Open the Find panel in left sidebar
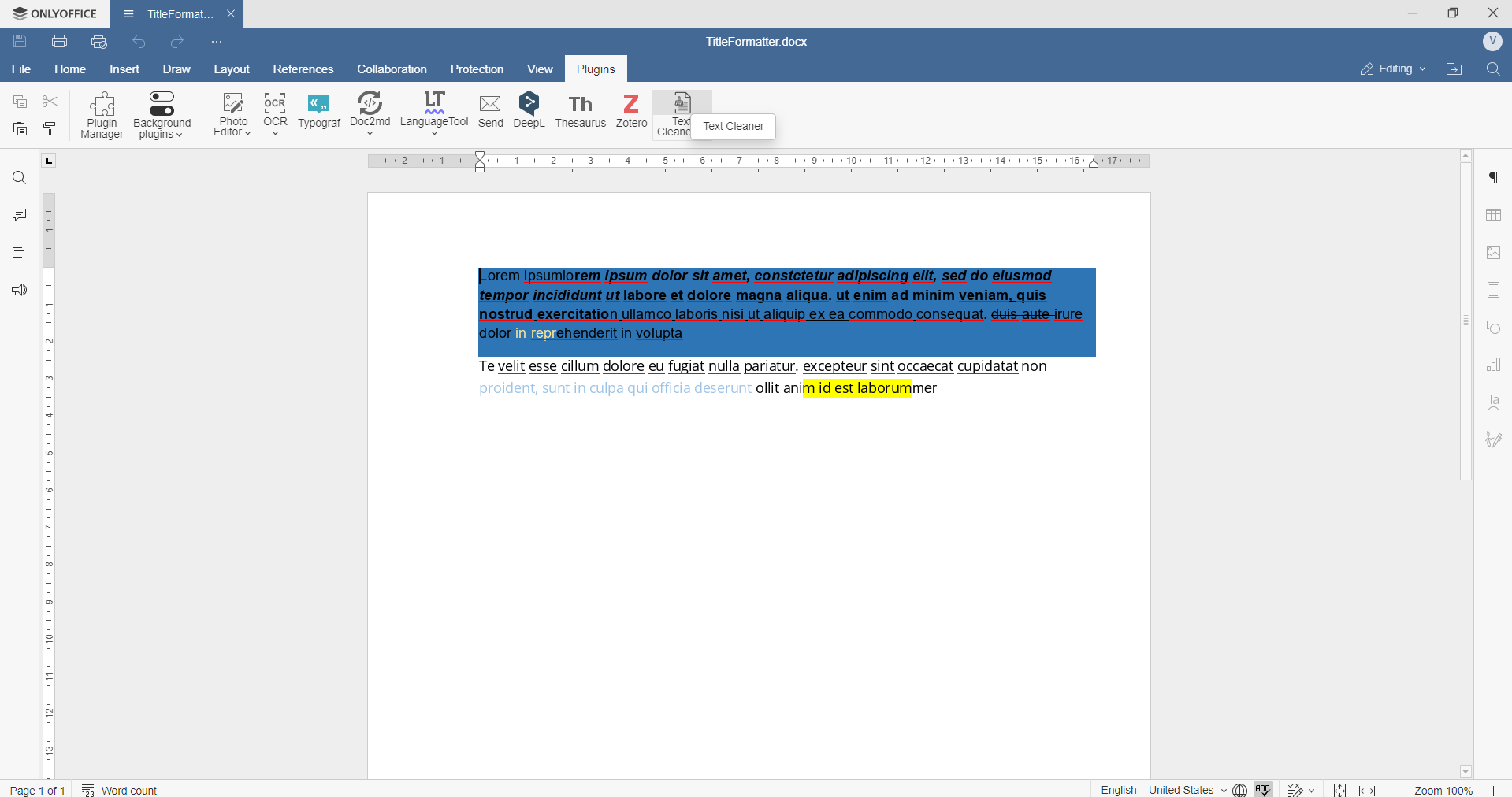Image resolution: width=1512 pixels, height=797 pixels. tap(20, 179)
